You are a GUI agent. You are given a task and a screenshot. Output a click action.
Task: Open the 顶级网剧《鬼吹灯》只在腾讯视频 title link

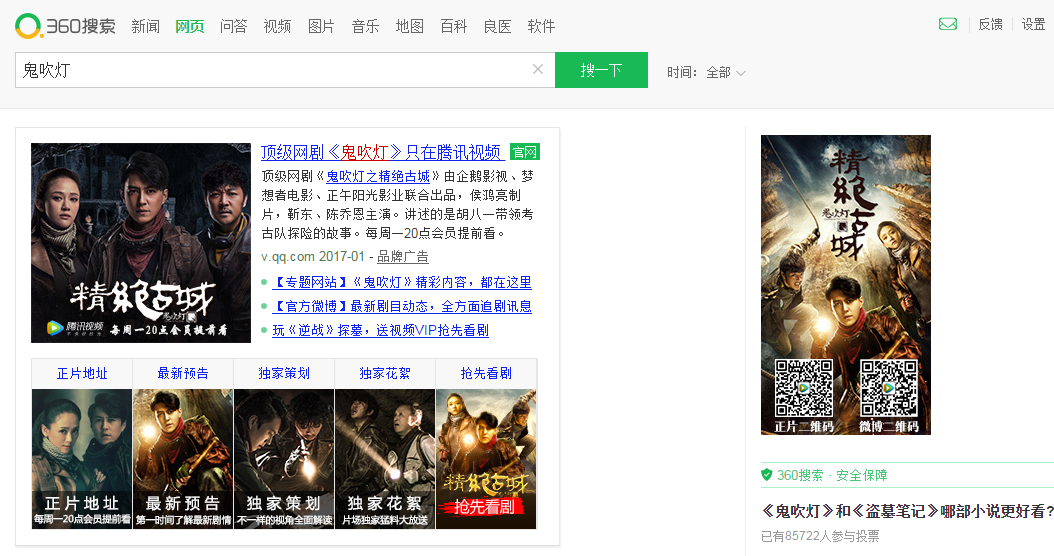[x=381, y=153]
